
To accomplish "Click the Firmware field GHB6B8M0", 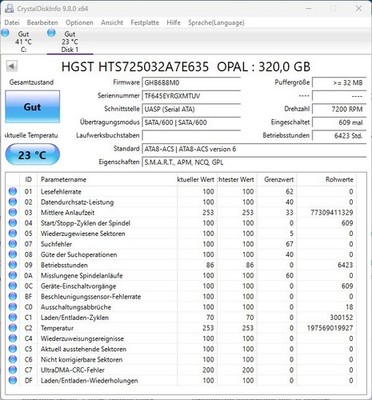I will pyautogui.click(x=191, y=82).
